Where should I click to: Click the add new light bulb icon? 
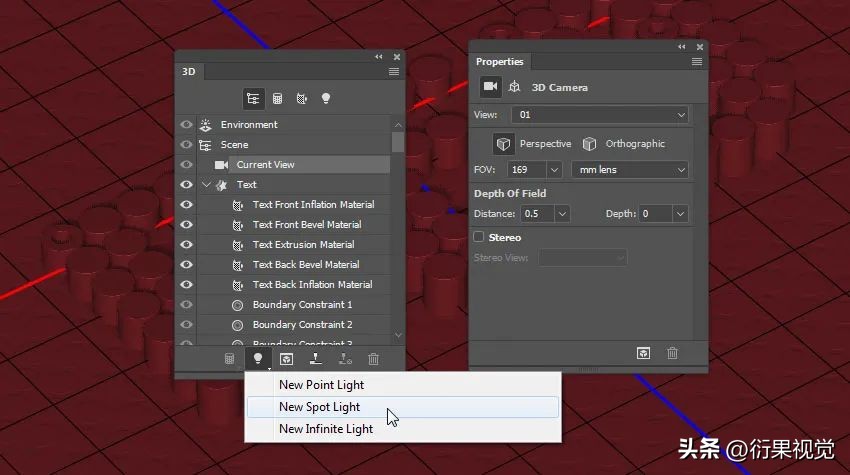point(258,358)
